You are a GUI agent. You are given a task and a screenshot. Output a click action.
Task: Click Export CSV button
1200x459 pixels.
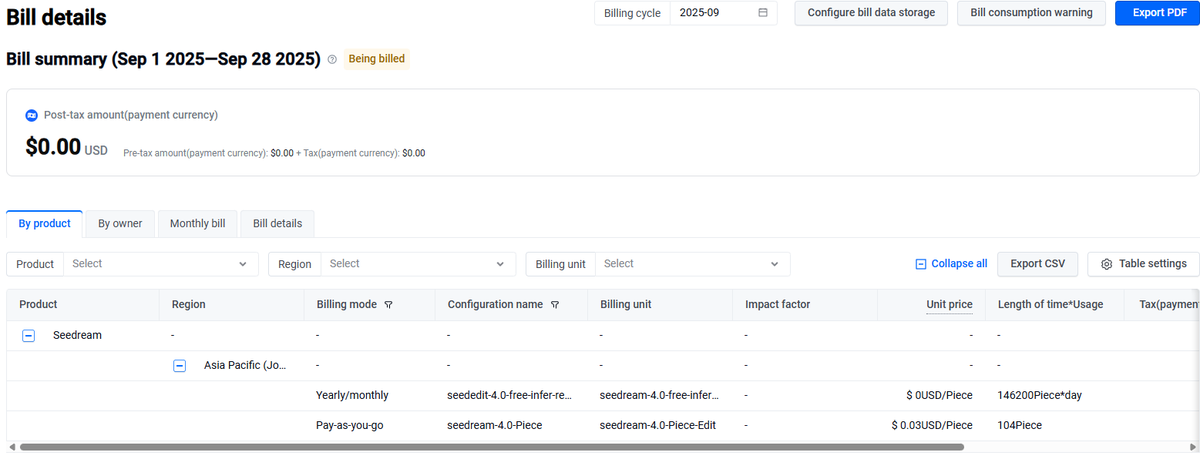click(x=1037, y=264)
